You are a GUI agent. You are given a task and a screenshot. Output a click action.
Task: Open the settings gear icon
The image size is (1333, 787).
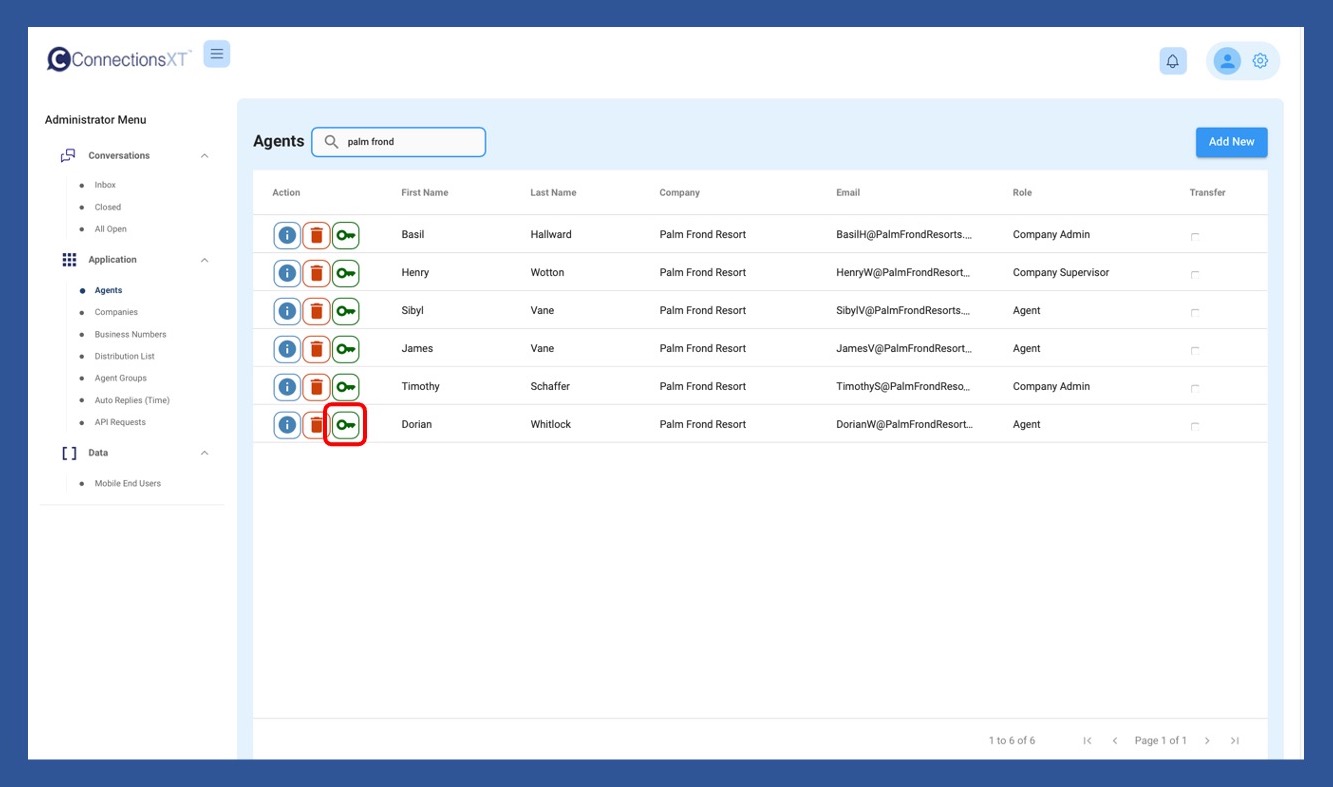(x=1260, y=61)
